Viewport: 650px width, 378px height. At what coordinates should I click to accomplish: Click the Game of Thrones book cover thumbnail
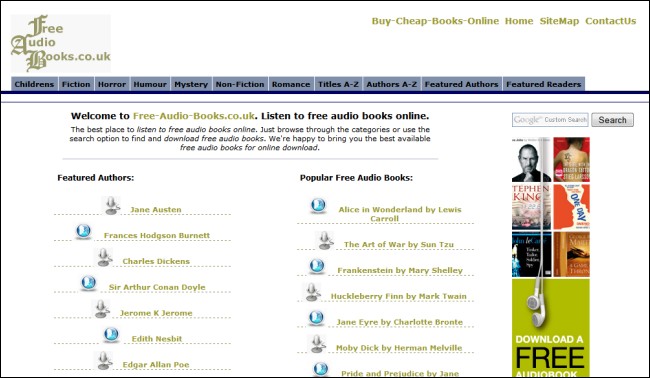pos(572,254)
